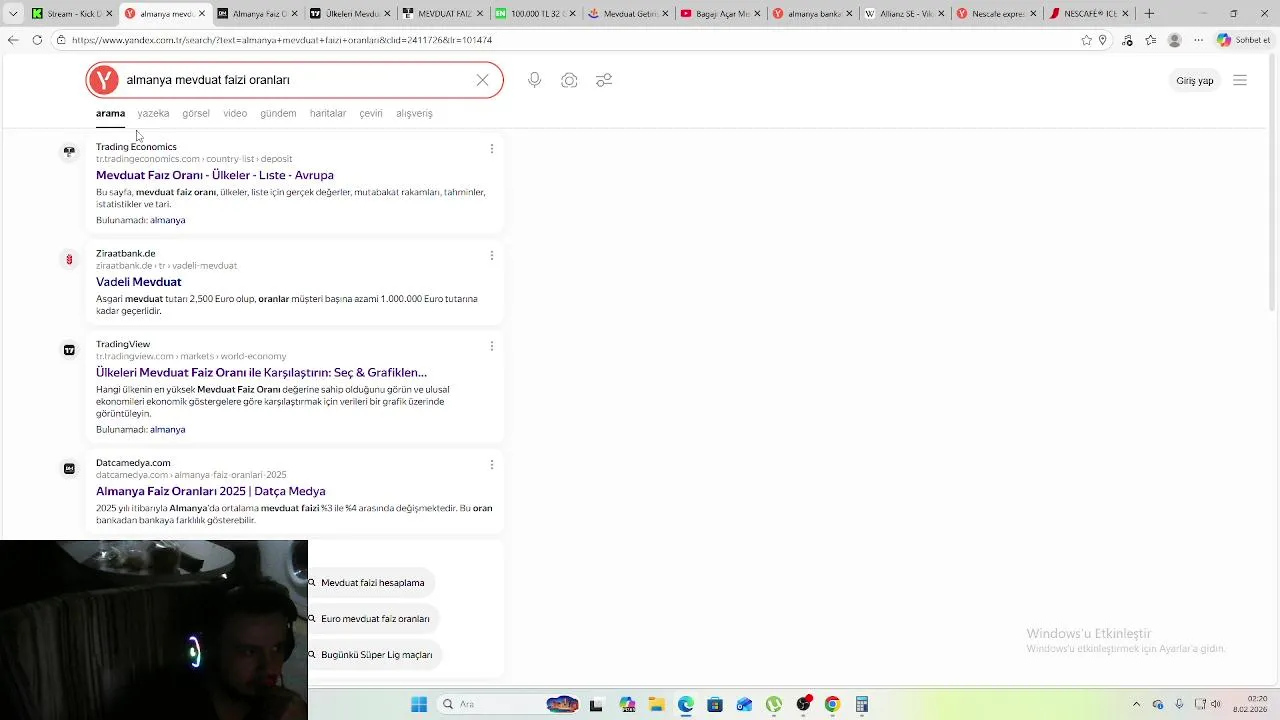The image size is (1280, 720).
Task: Open browser settings three-dots menu
Action: (1198, 40)
